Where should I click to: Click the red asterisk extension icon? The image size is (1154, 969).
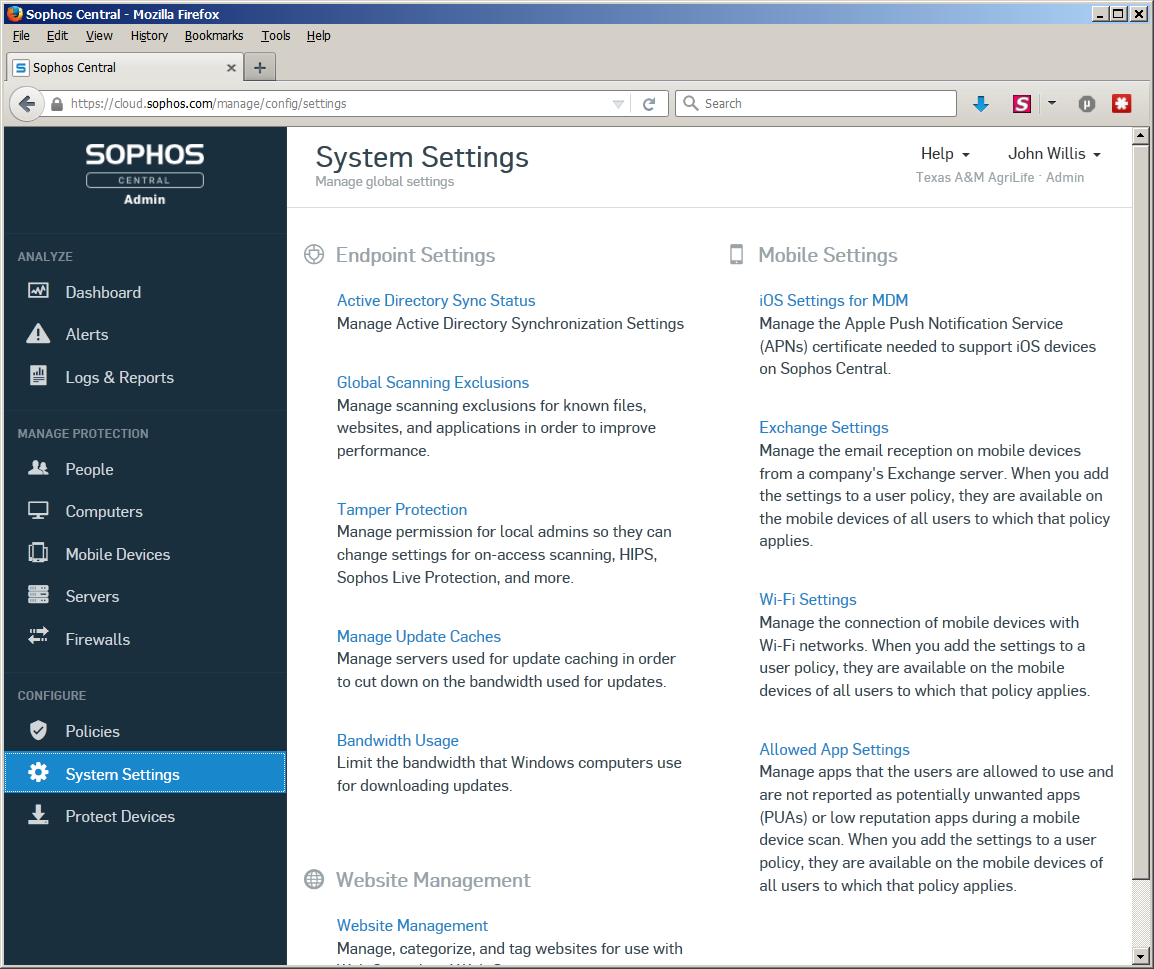(1121, 104)
